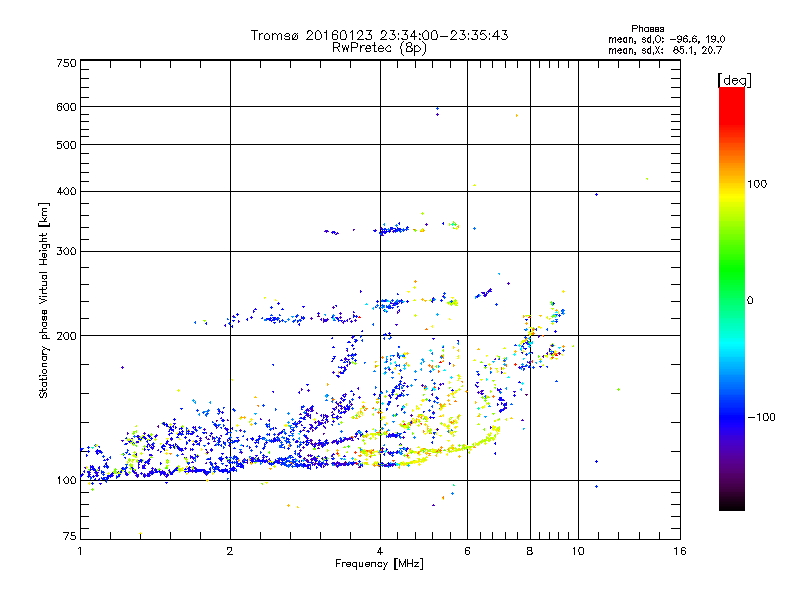
Task: Click the black bottom of the colorbar
Action: pos(732,503)
